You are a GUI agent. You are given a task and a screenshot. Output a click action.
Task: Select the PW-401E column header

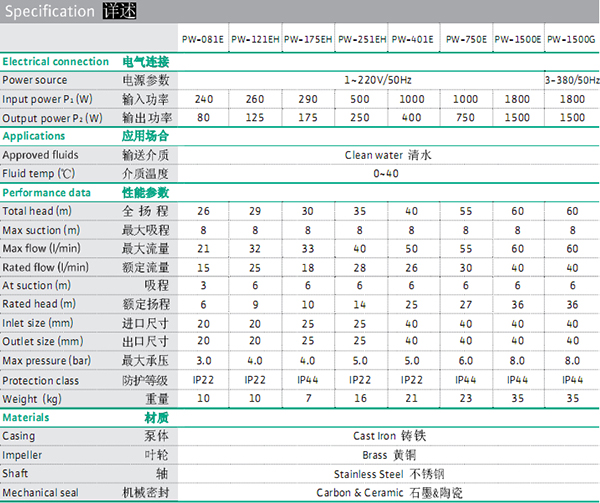[x=412, y=40]
